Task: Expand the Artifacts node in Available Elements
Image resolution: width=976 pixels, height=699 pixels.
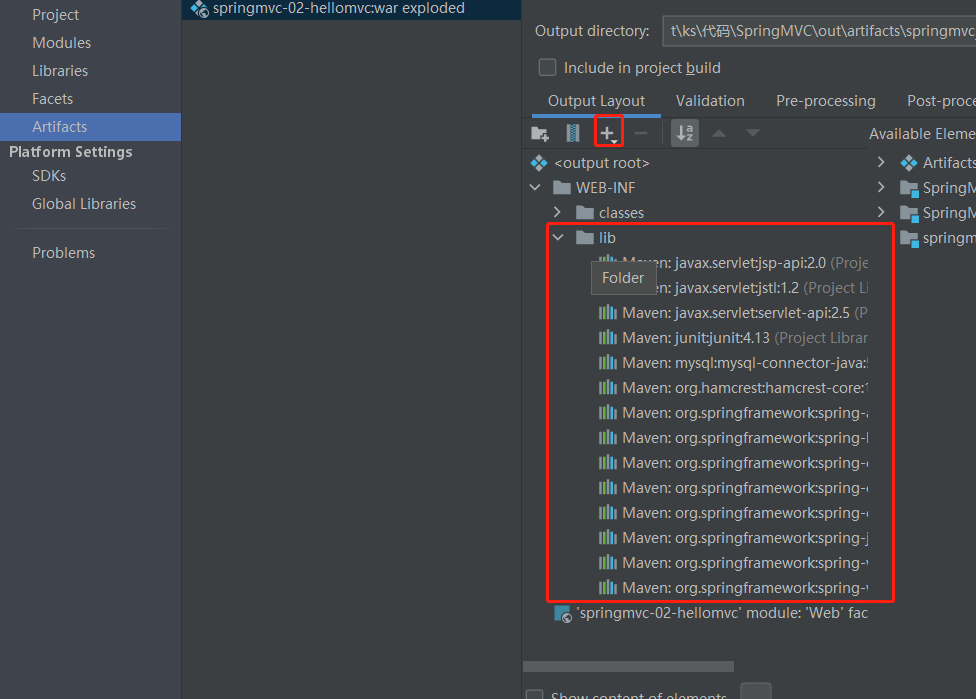Action: pos(881,161)
